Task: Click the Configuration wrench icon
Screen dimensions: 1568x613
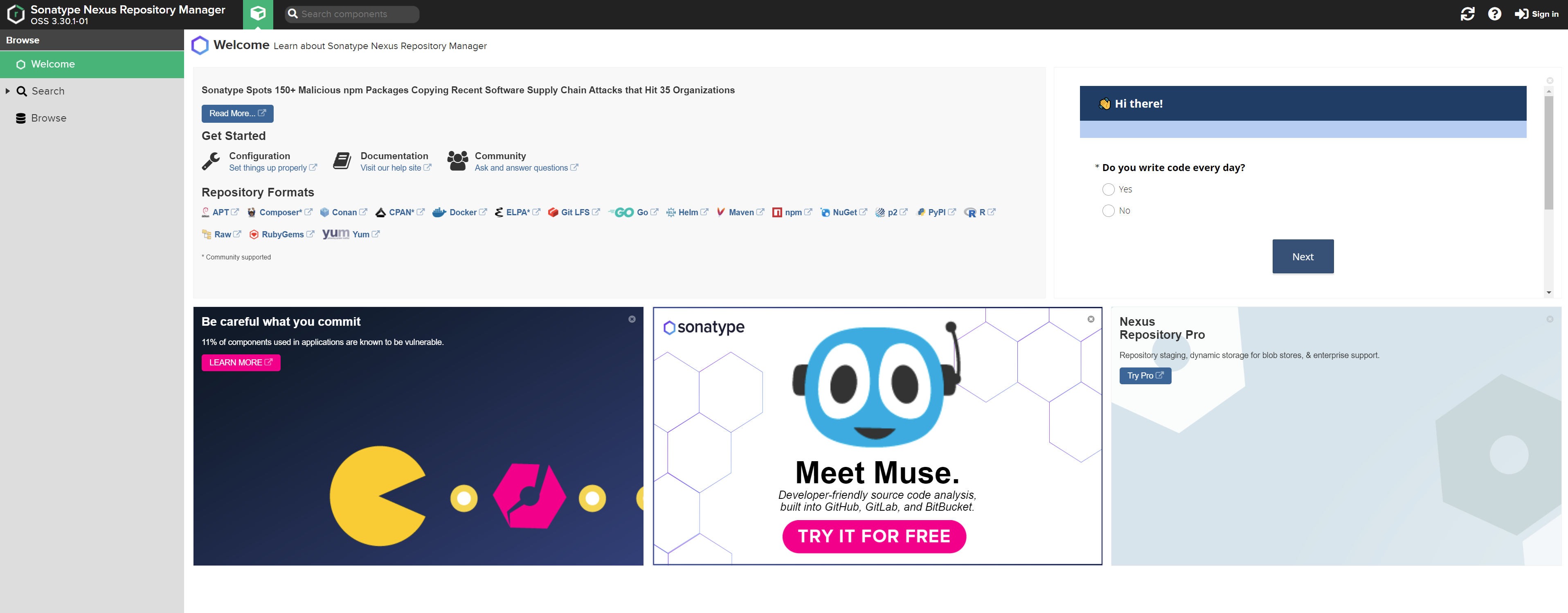Action: [211, 161]
